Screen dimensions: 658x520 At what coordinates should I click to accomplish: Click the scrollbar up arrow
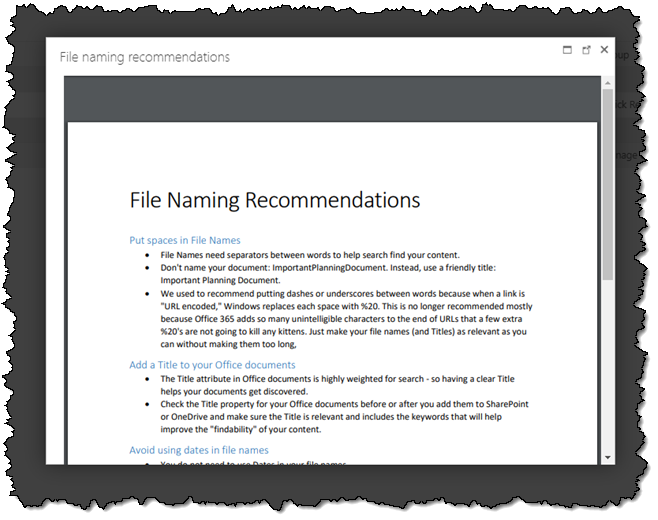(x=608, y=83)
